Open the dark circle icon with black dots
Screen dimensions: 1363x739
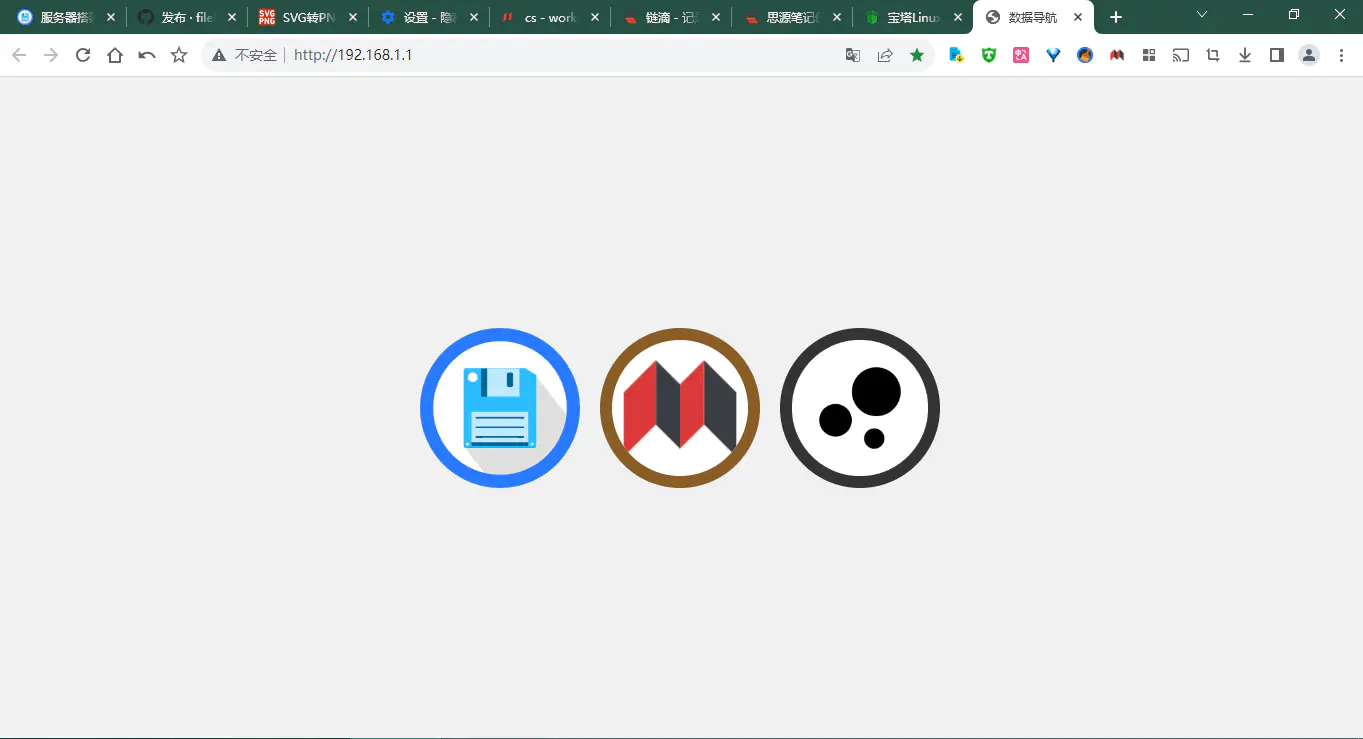tap(860, 408)
